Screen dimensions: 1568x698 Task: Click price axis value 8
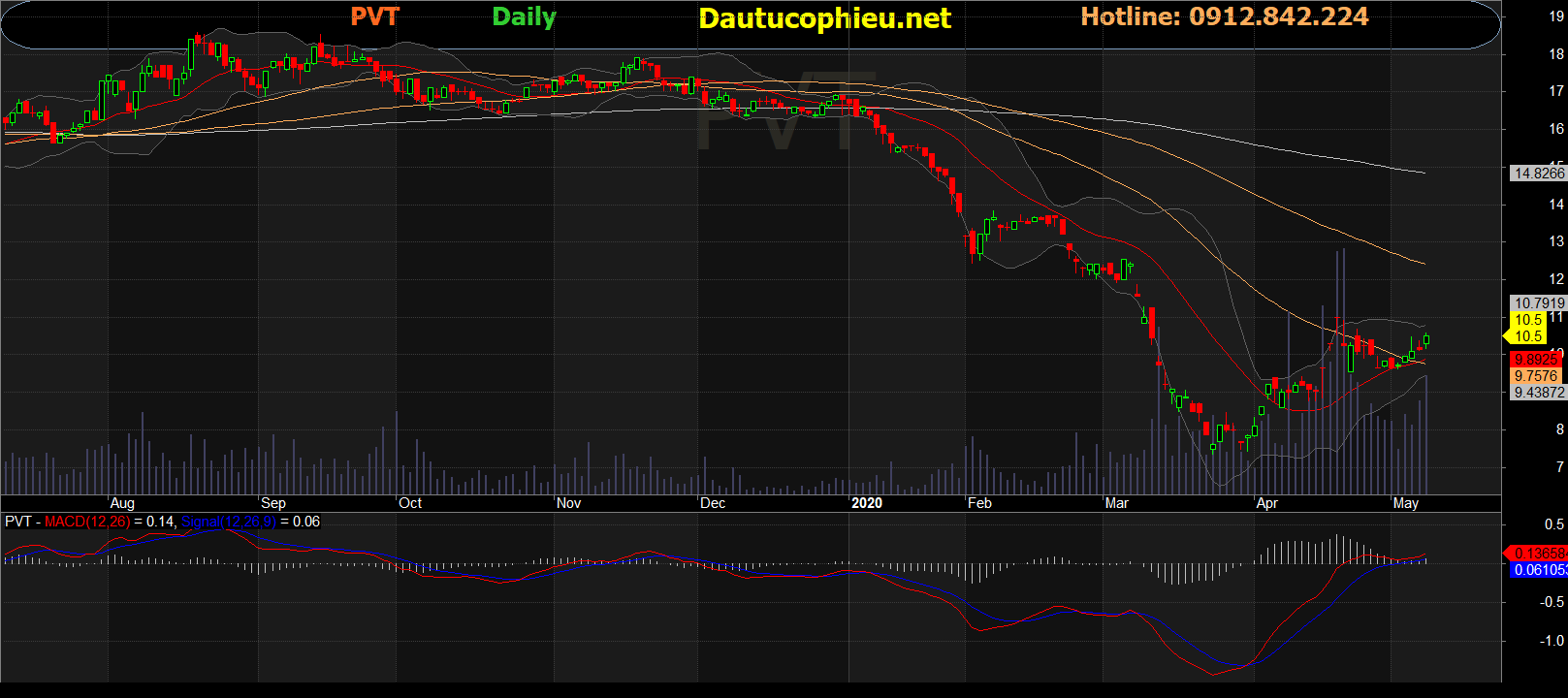[x=1560, y=429]
